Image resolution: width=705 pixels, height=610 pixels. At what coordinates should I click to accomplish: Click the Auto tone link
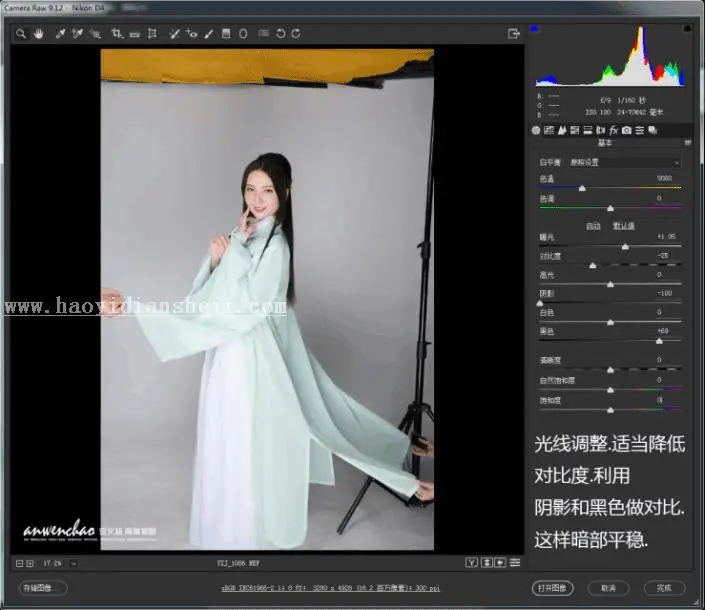(x=593, y=226)
